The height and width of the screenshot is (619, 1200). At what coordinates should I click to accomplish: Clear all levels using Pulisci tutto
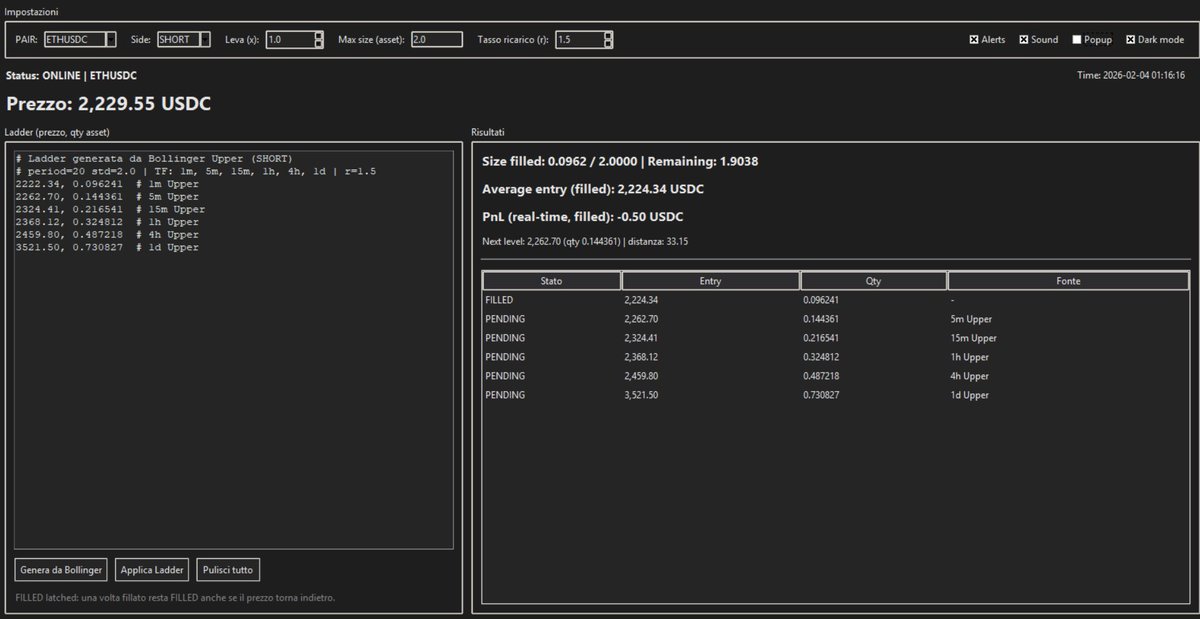tap(228, 569)
